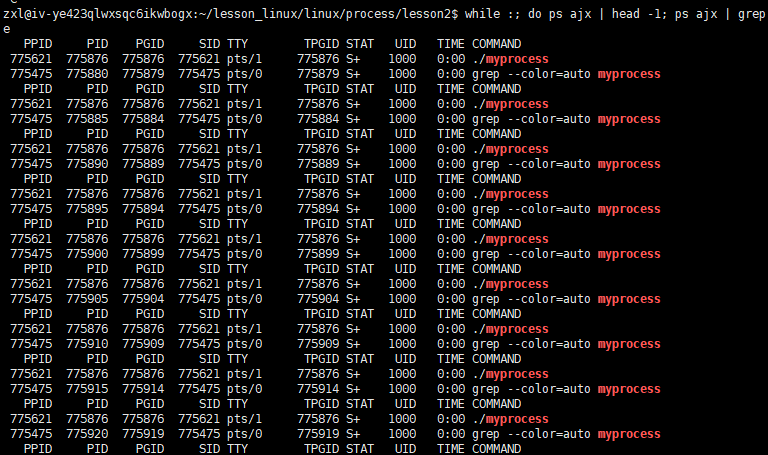The image size is (768, 455).
Task: Select the PID value 775900
Action: click(x=87, y=254)
